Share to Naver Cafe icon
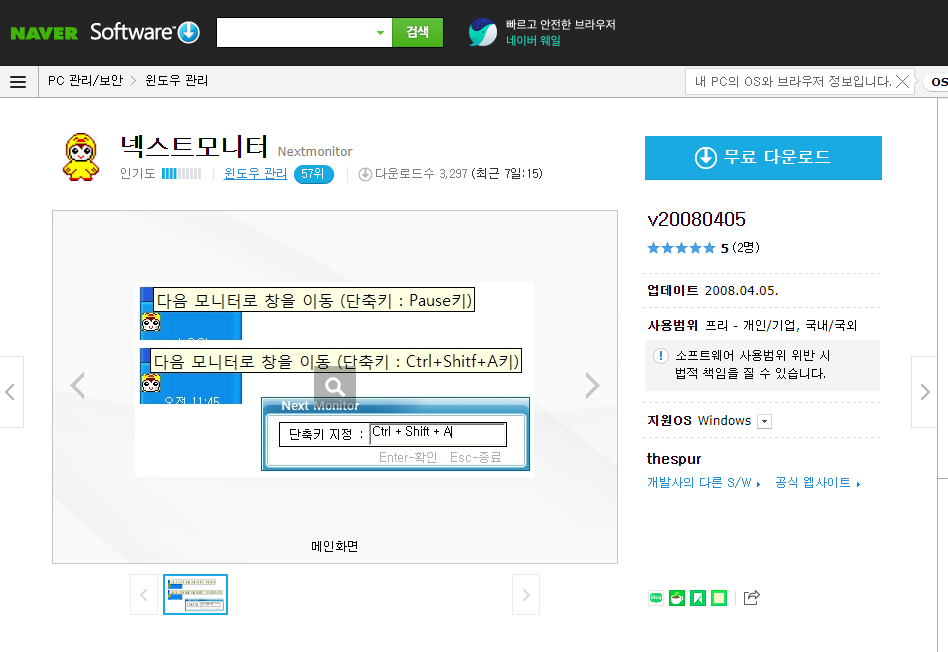This screenshot has height=652, width=948. click(677, 598)
